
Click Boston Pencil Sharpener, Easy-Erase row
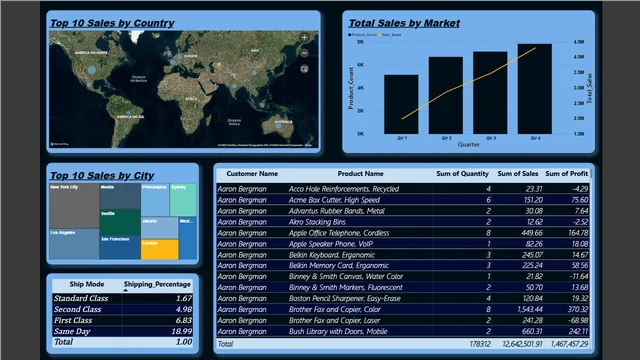(x=403, y=299)
